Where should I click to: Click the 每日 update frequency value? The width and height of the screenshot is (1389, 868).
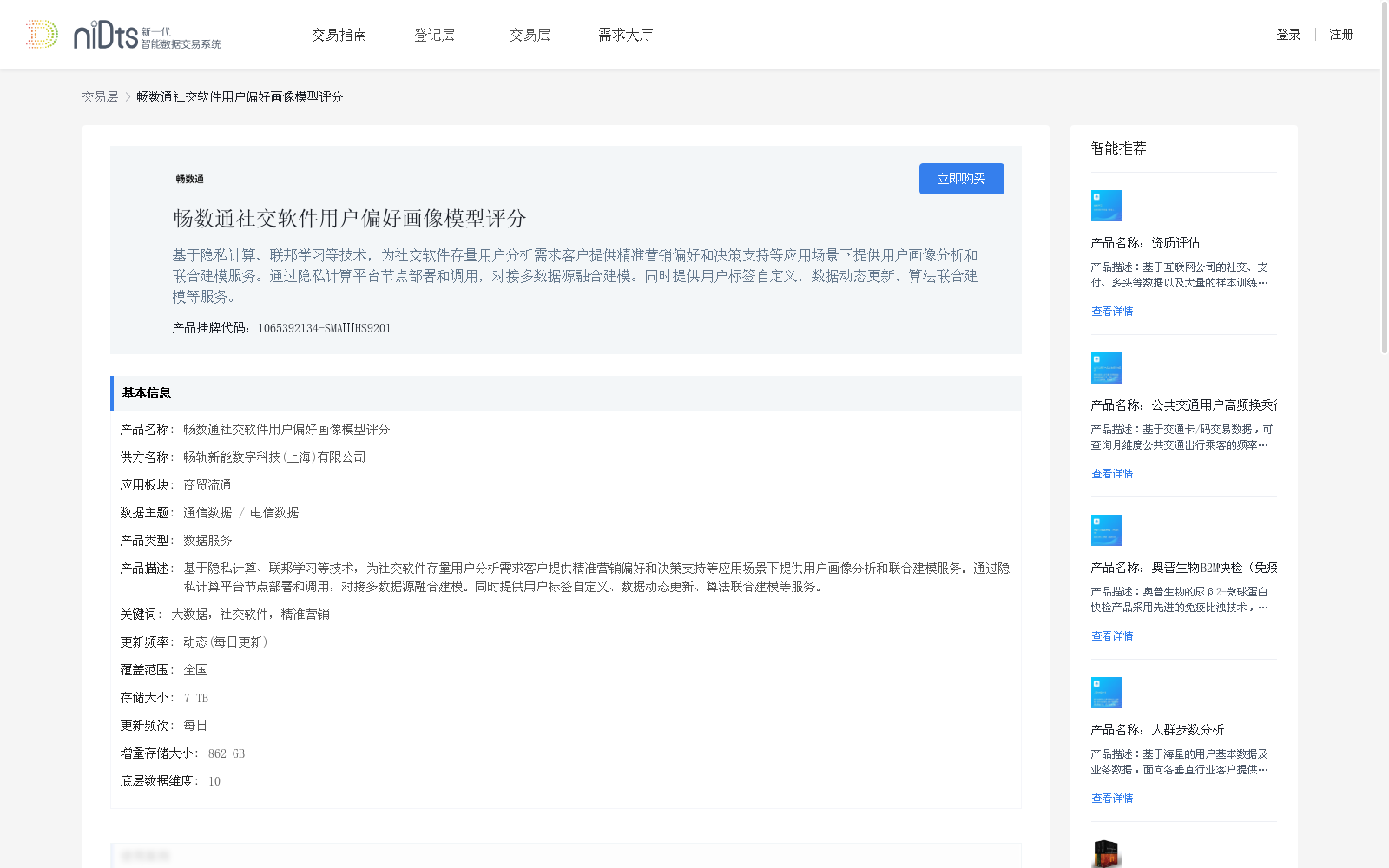point(195,726)
